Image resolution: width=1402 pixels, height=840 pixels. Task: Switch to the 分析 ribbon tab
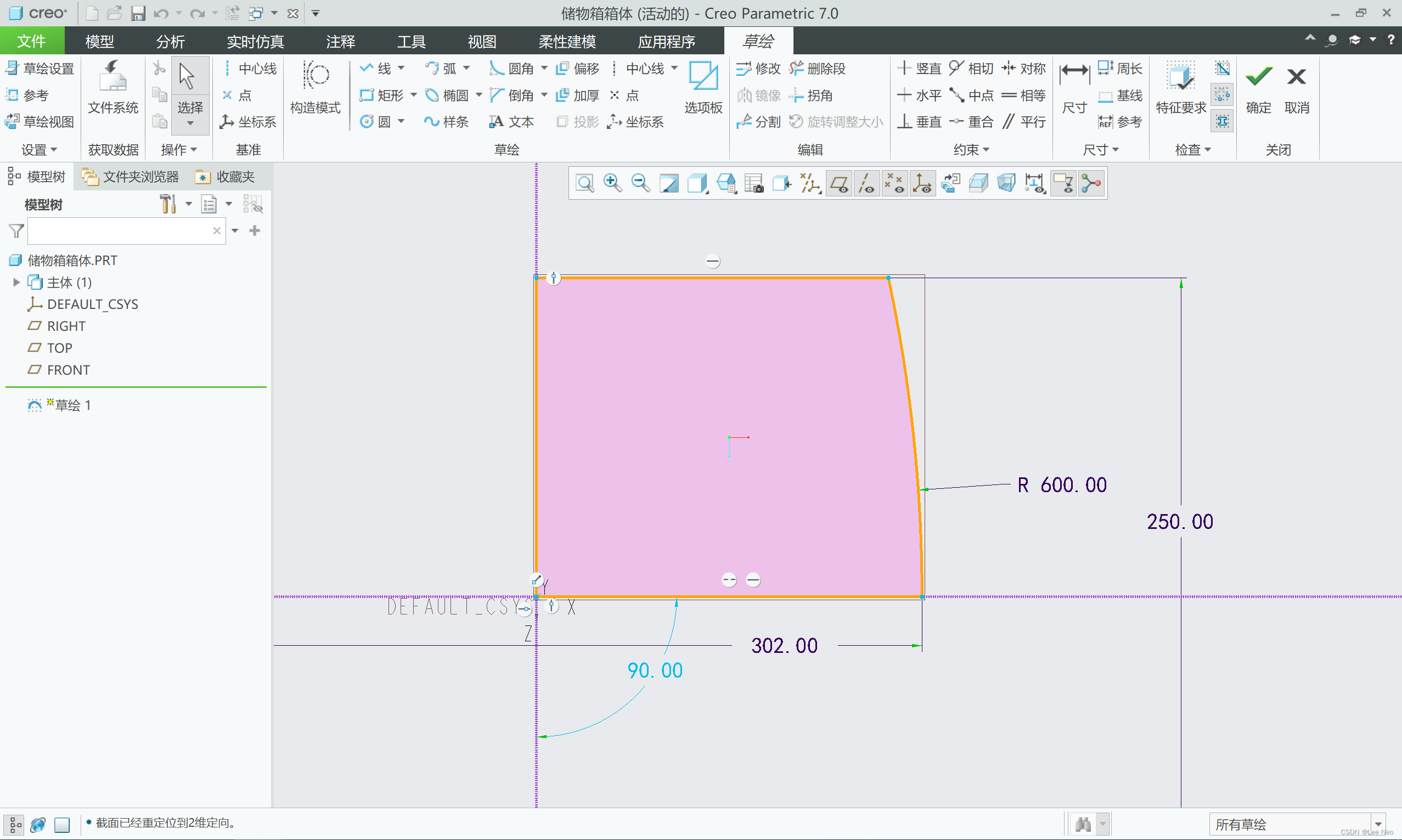[170, 41]
